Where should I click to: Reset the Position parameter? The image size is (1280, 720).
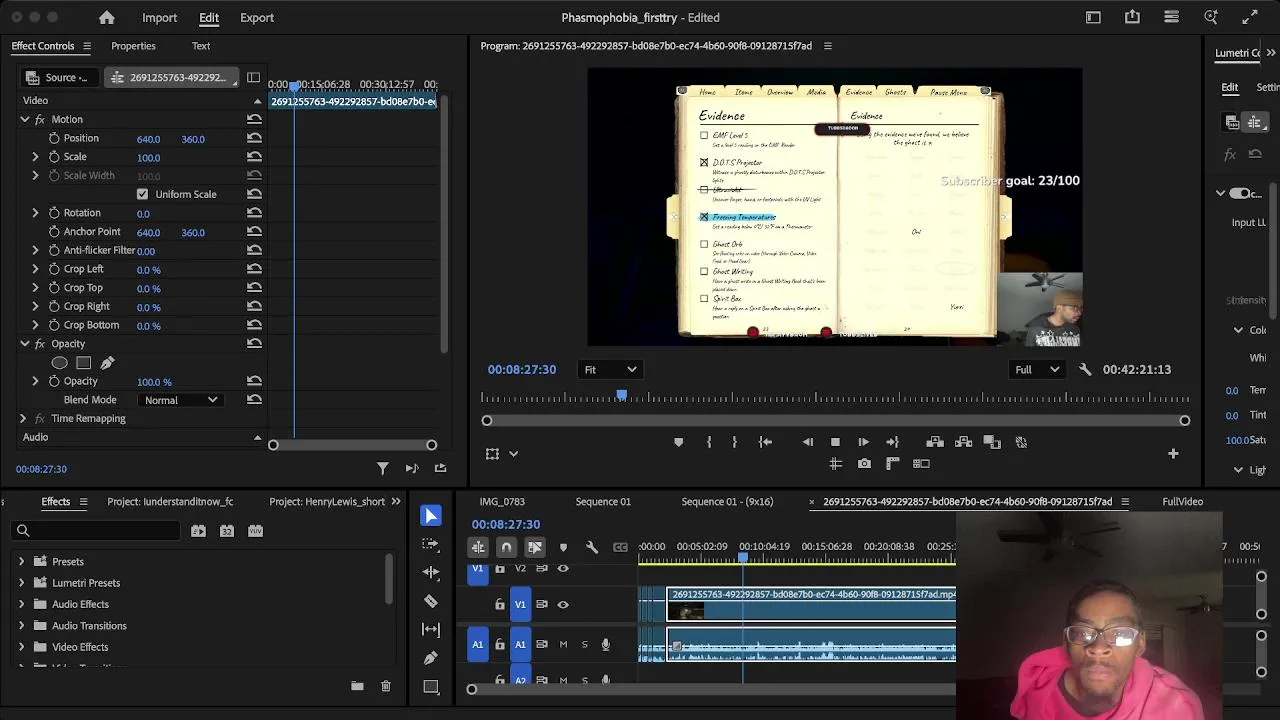(254, 138)
